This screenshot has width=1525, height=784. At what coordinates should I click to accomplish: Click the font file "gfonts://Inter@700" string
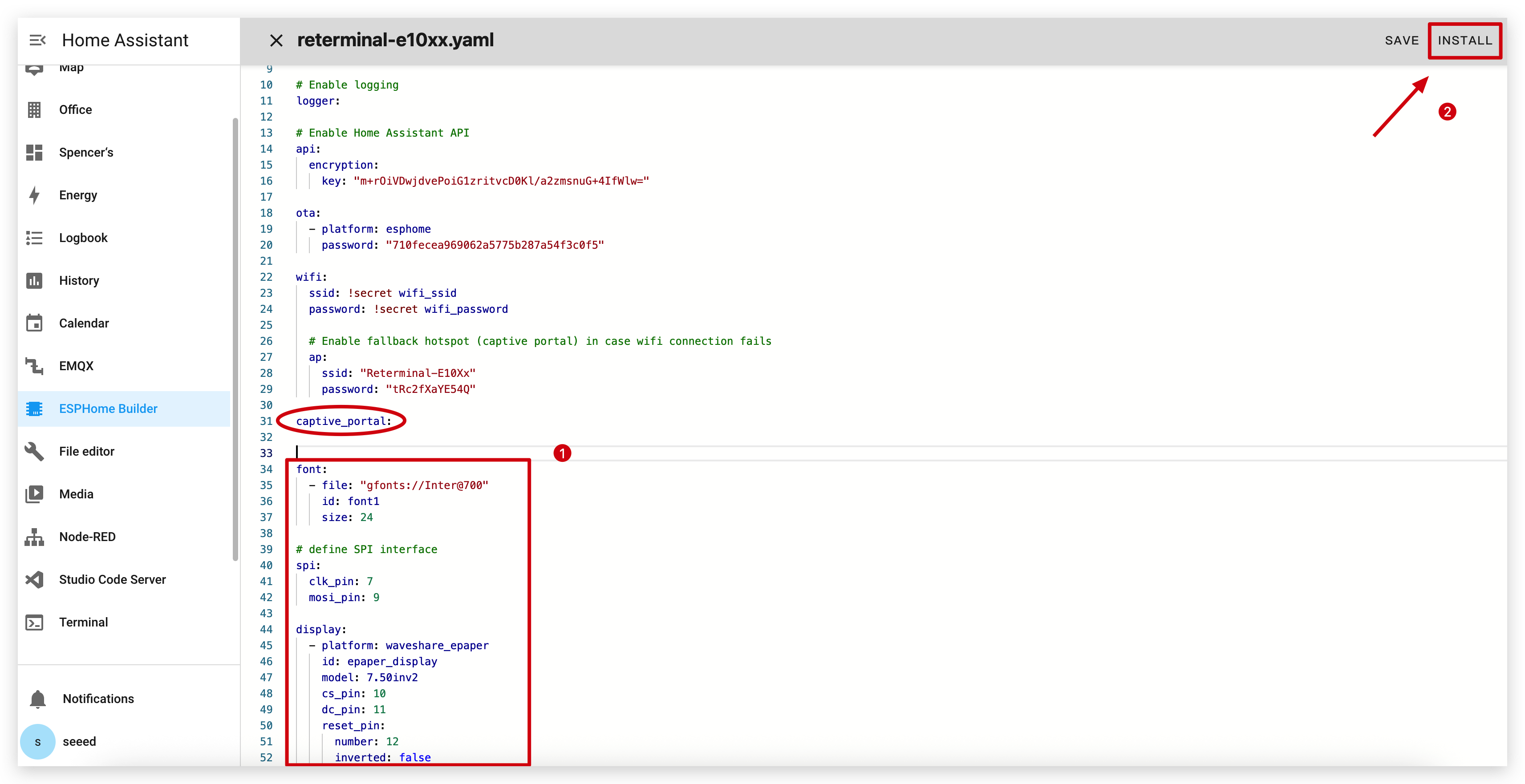tap(424, 485)
